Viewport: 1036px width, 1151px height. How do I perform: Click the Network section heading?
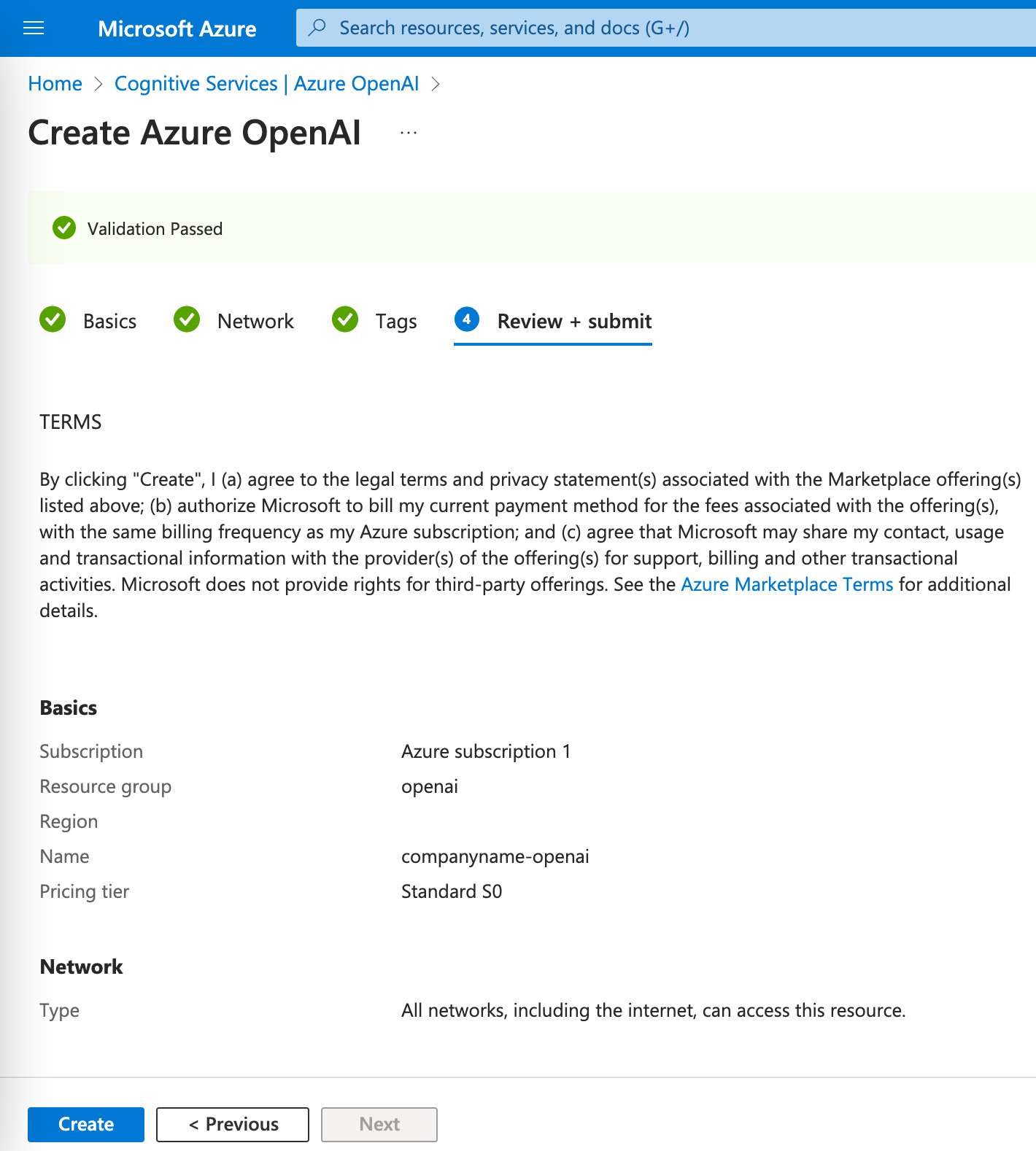pyautogui.click(x=82, y=966)
